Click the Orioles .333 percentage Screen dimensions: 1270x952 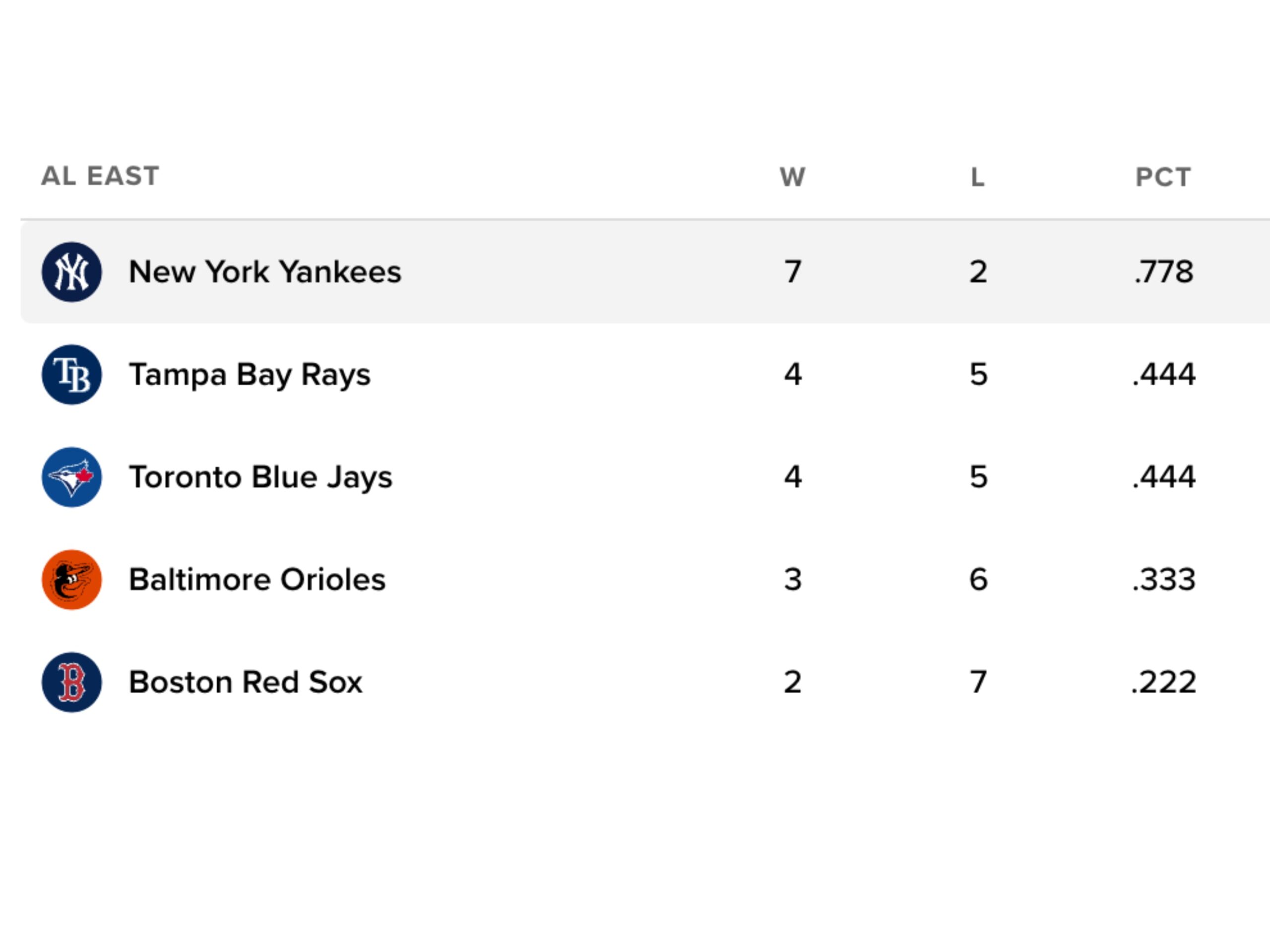point(1164,580)
